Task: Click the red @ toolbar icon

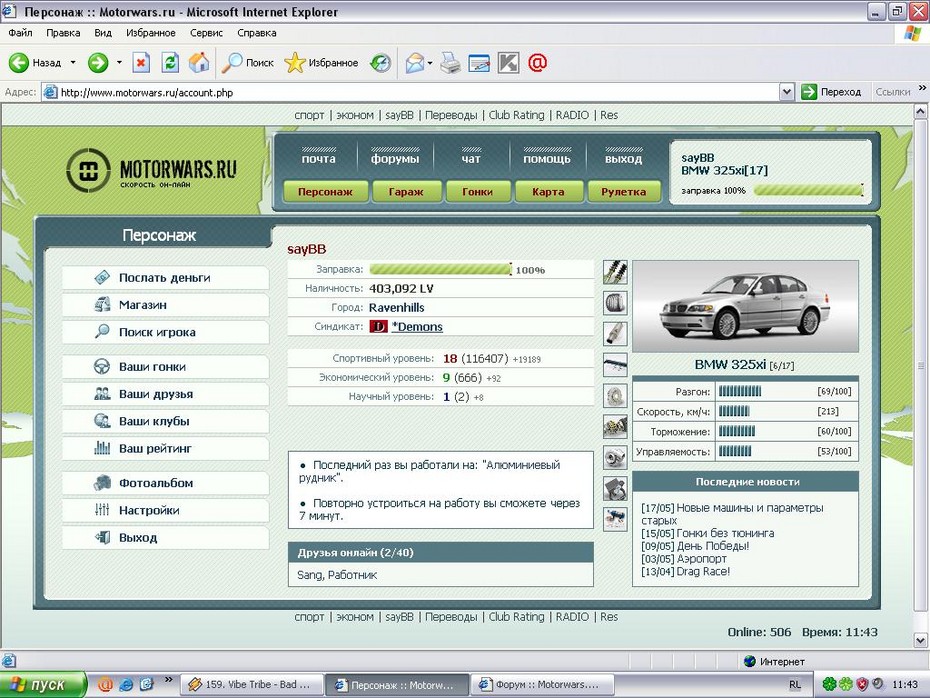Action: tap(537, 63)
